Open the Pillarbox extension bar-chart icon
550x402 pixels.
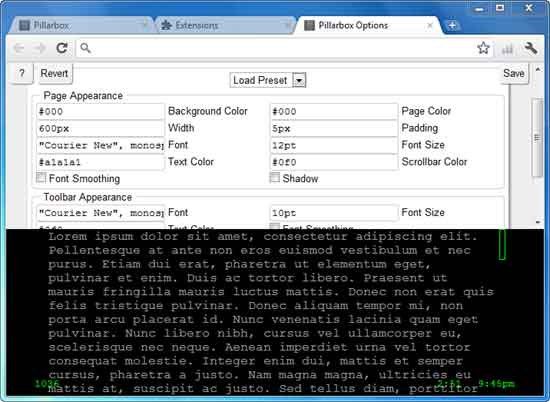(507, 49)
